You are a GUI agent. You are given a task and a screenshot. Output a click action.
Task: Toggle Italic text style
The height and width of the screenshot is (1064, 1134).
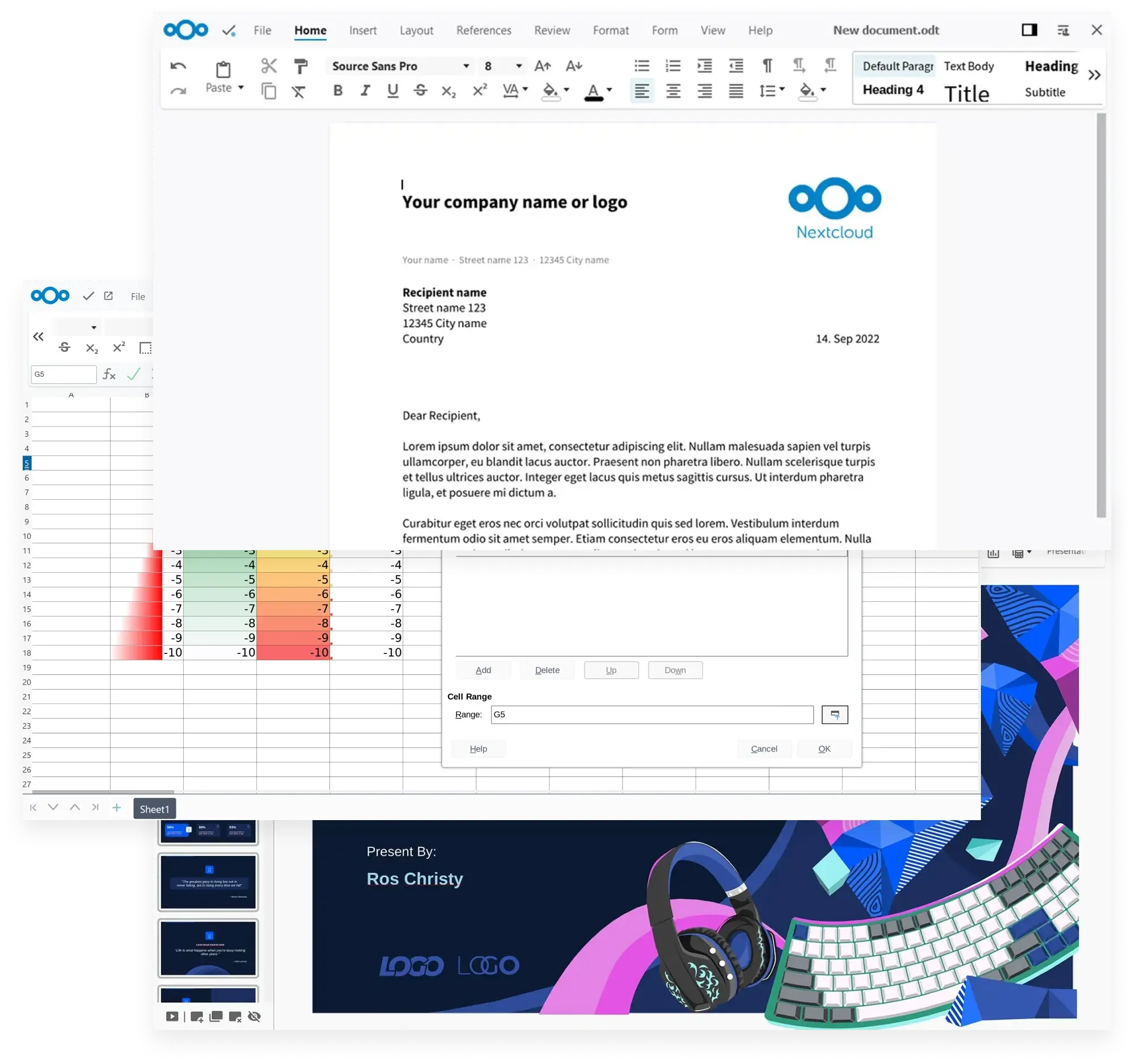365,90
